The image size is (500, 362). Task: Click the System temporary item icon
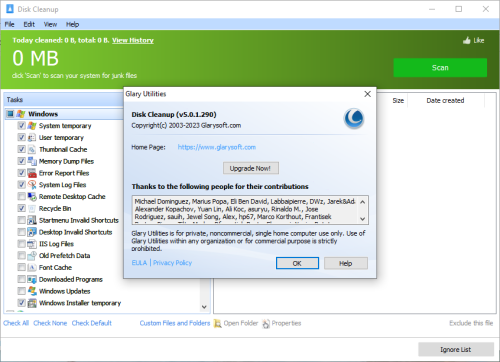(32, 126)
